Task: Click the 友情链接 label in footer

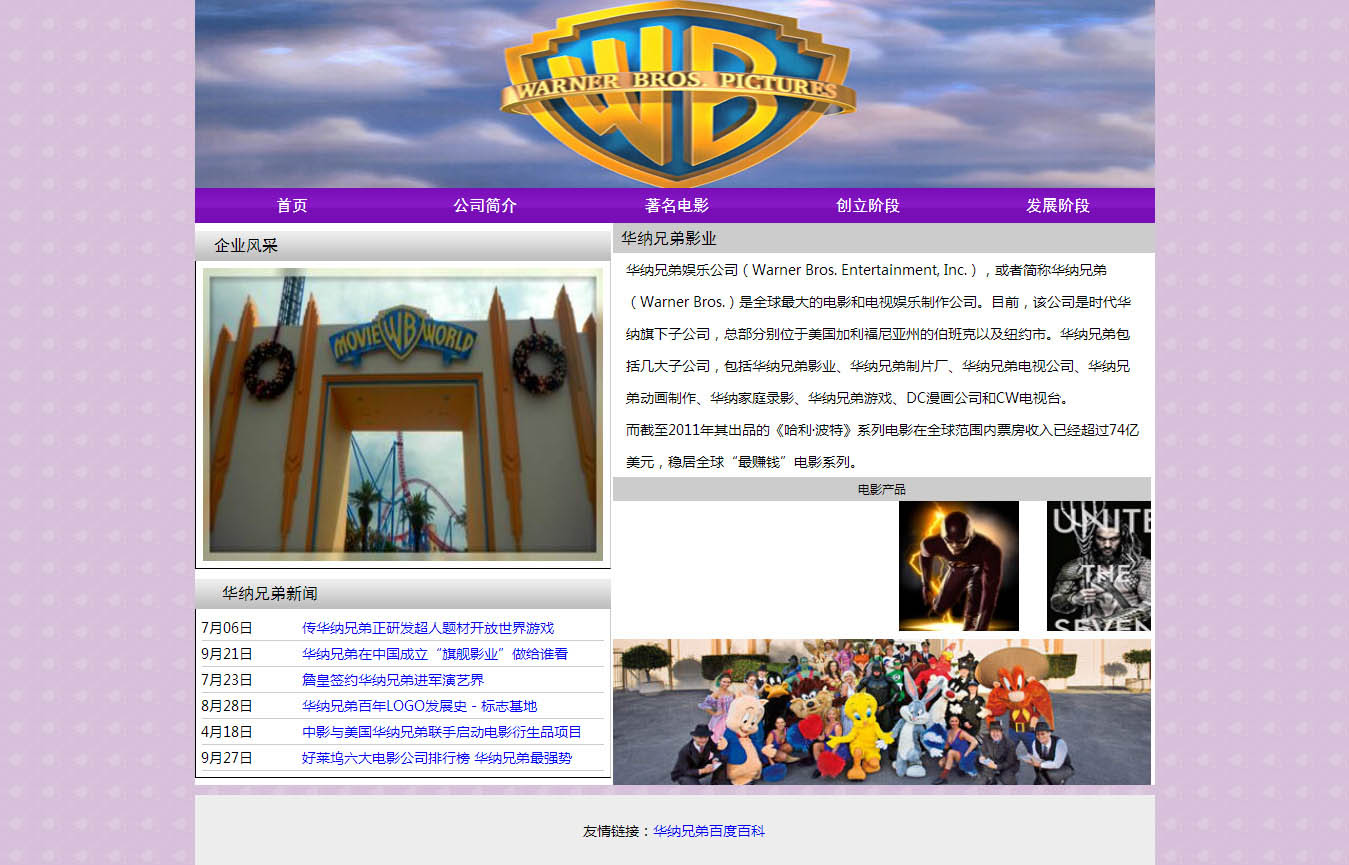Action: pyautogui.click(x=618, y=831)
